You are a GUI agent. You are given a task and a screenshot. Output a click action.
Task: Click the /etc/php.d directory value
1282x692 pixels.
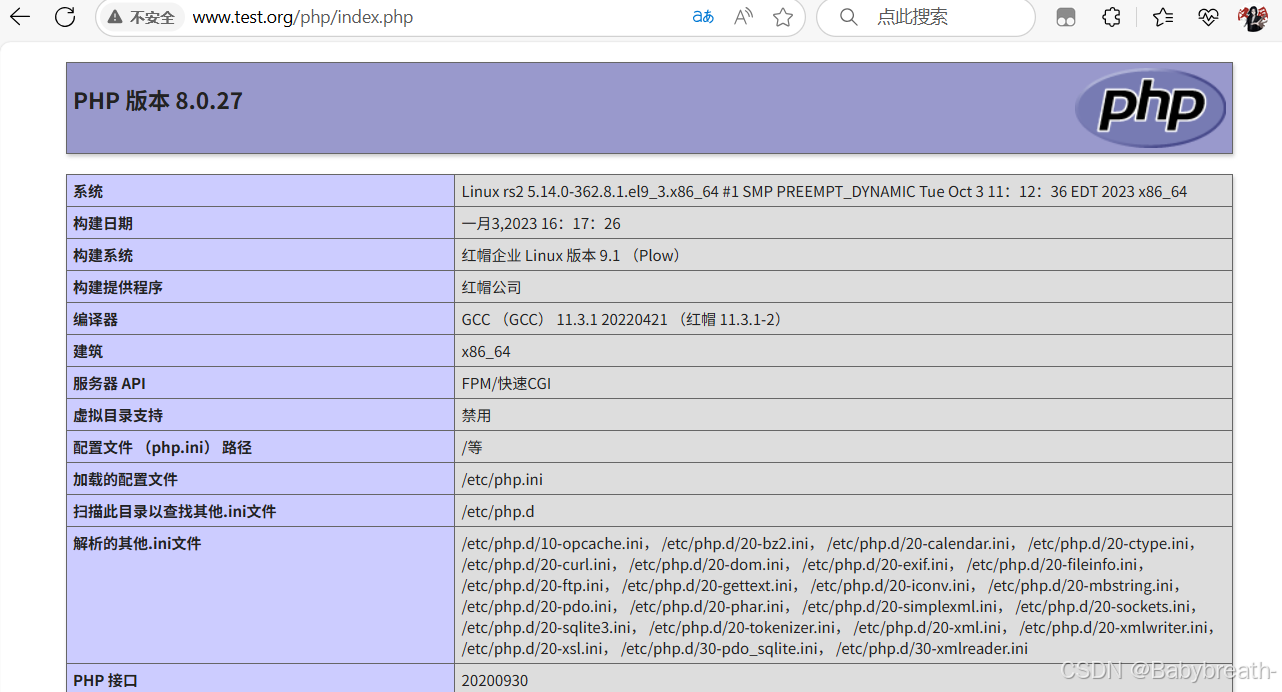click(498, 511)
